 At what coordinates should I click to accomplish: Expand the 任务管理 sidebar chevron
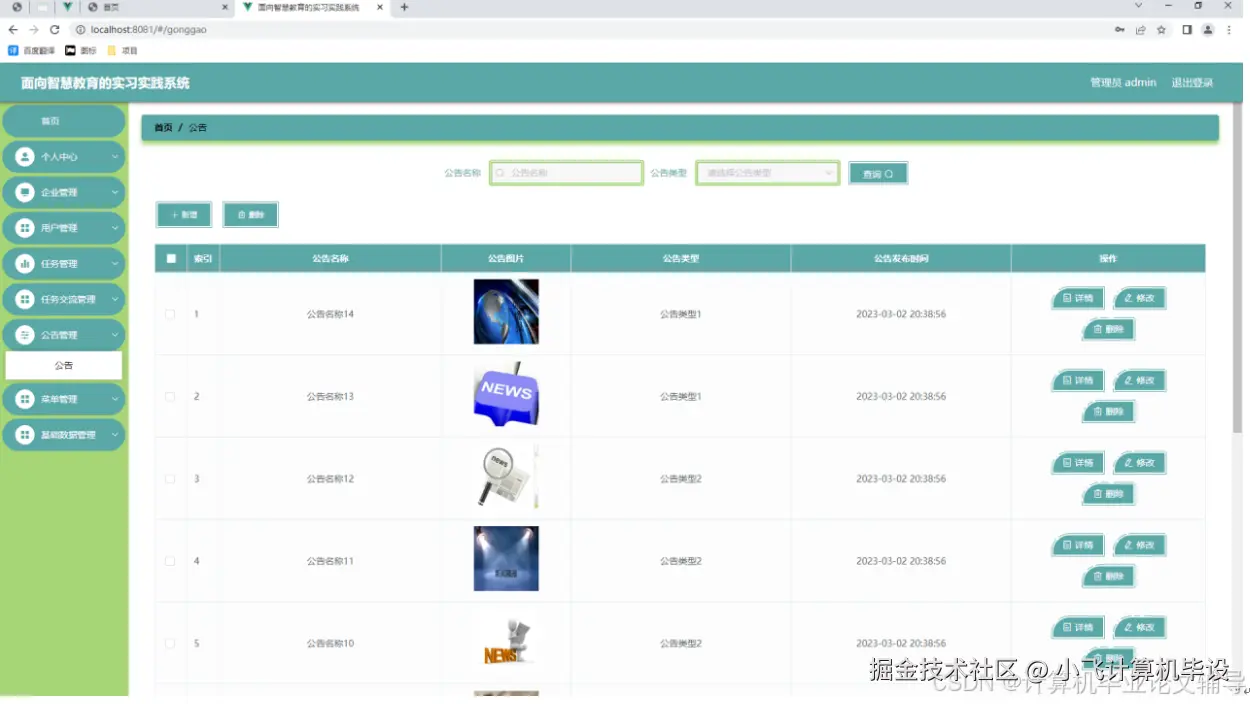(x=114, y=264)
